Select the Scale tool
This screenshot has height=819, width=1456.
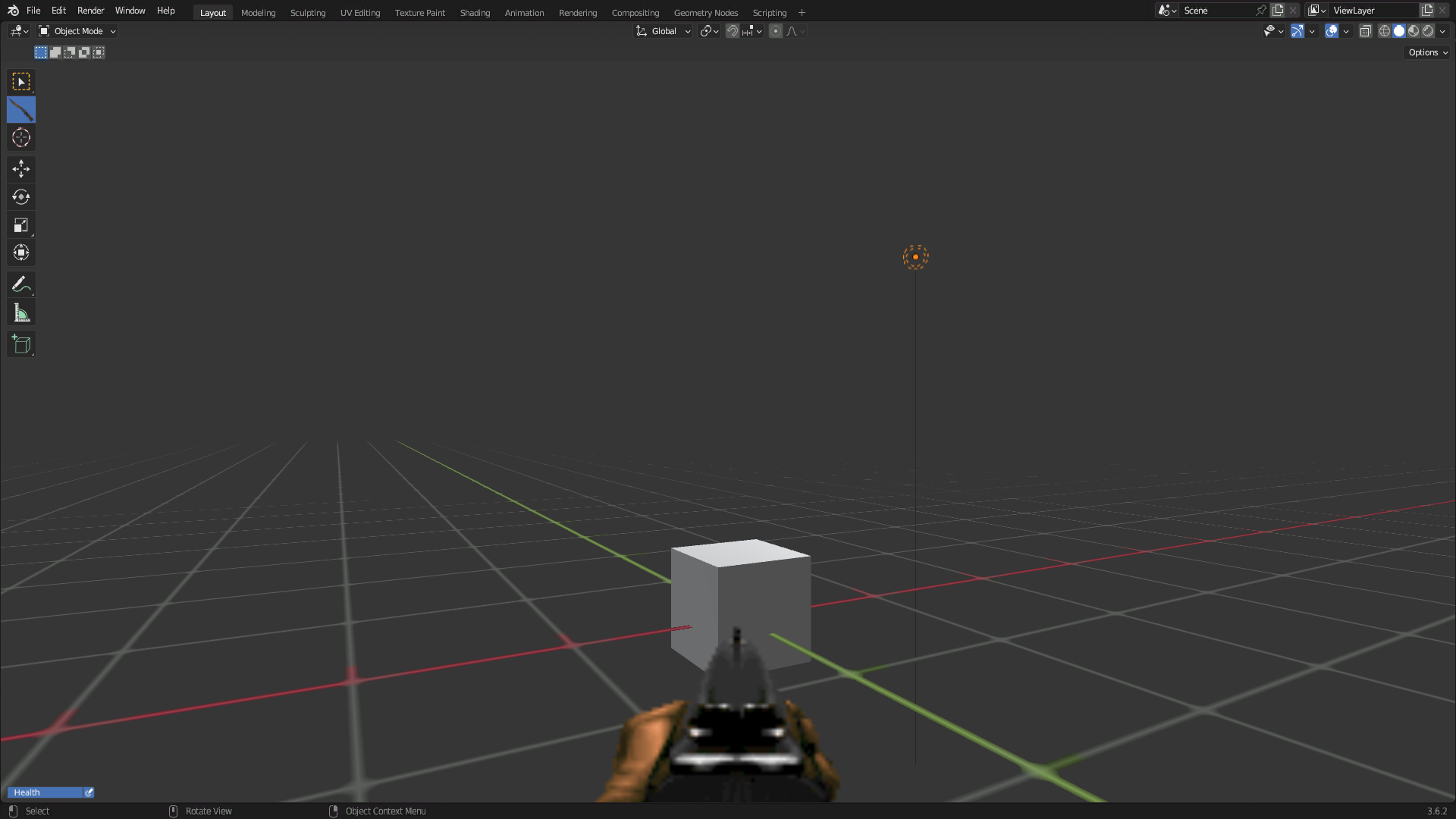coord(20,225)
